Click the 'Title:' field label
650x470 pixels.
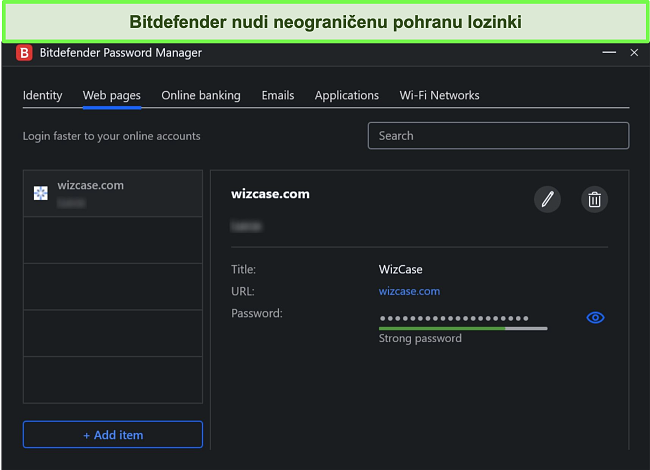[243, 269]
